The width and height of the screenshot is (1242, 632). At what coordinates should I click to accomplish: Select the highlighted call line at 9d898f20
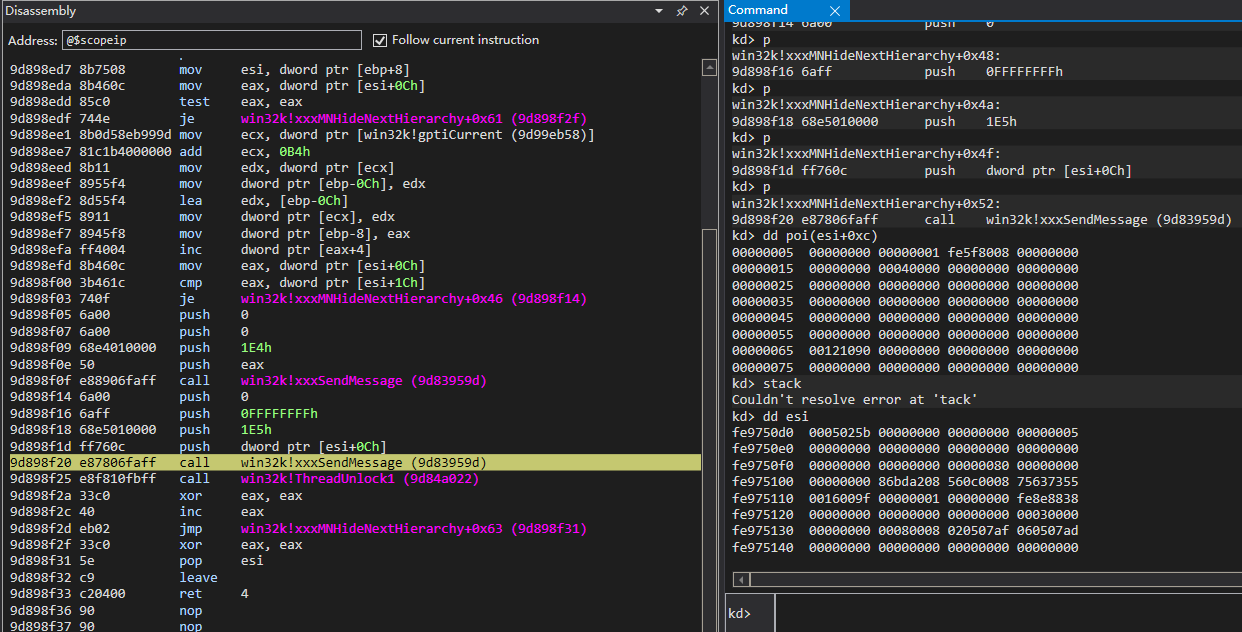click(x=355, y=463)
